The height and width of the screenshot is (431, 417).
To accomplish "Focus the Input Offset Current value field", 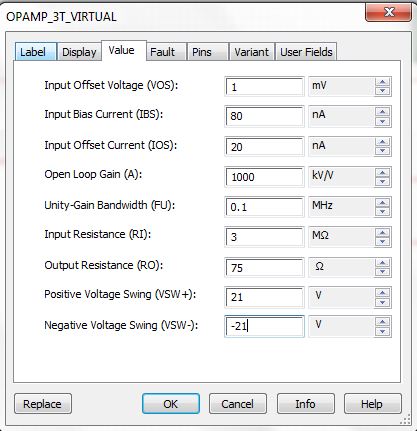I will click(x=264, y=147).
